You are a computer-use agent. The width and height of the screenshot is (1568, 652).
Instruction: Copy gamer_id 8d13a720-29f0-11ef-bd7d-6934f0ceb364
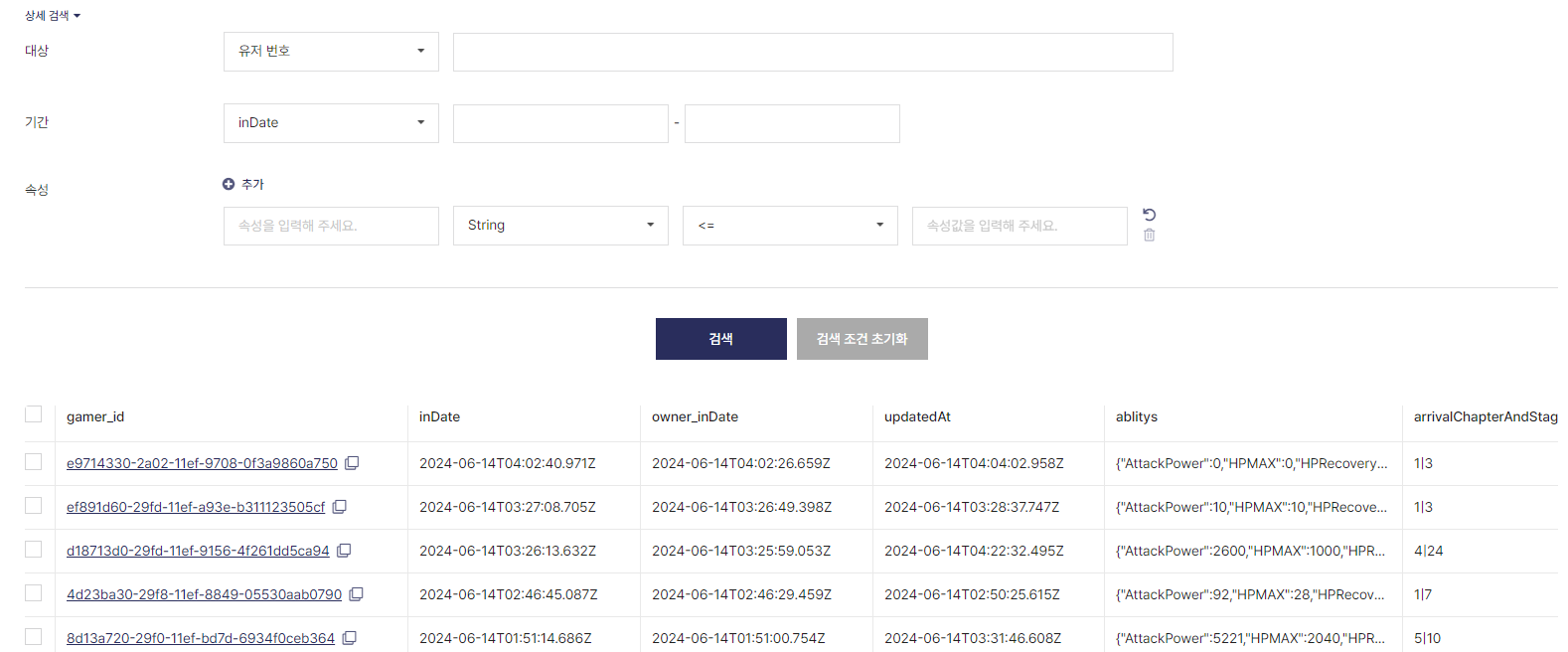click(349, 638)
